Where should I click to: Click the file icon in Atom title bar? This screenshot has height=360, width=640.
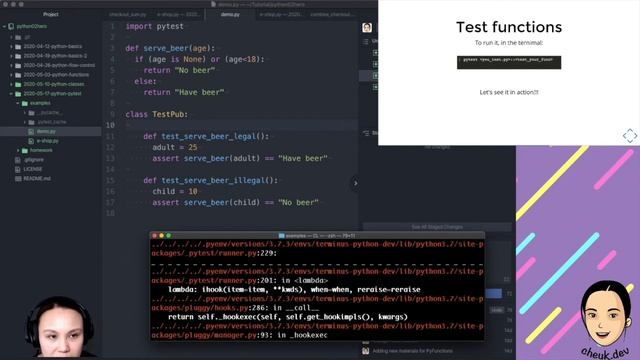click(x=213, y=4)
